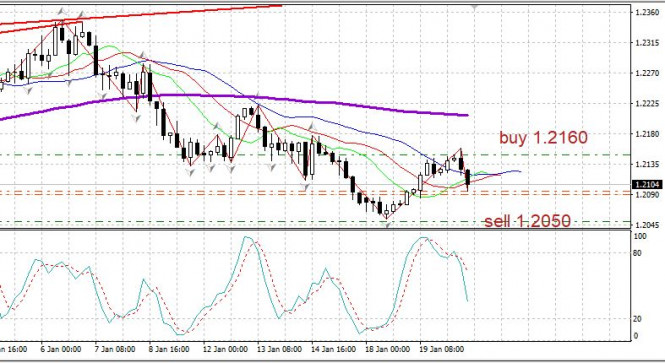Click the '19 Jan 08:00' time axis label
The image size is (665, 363).
(441, 349)
